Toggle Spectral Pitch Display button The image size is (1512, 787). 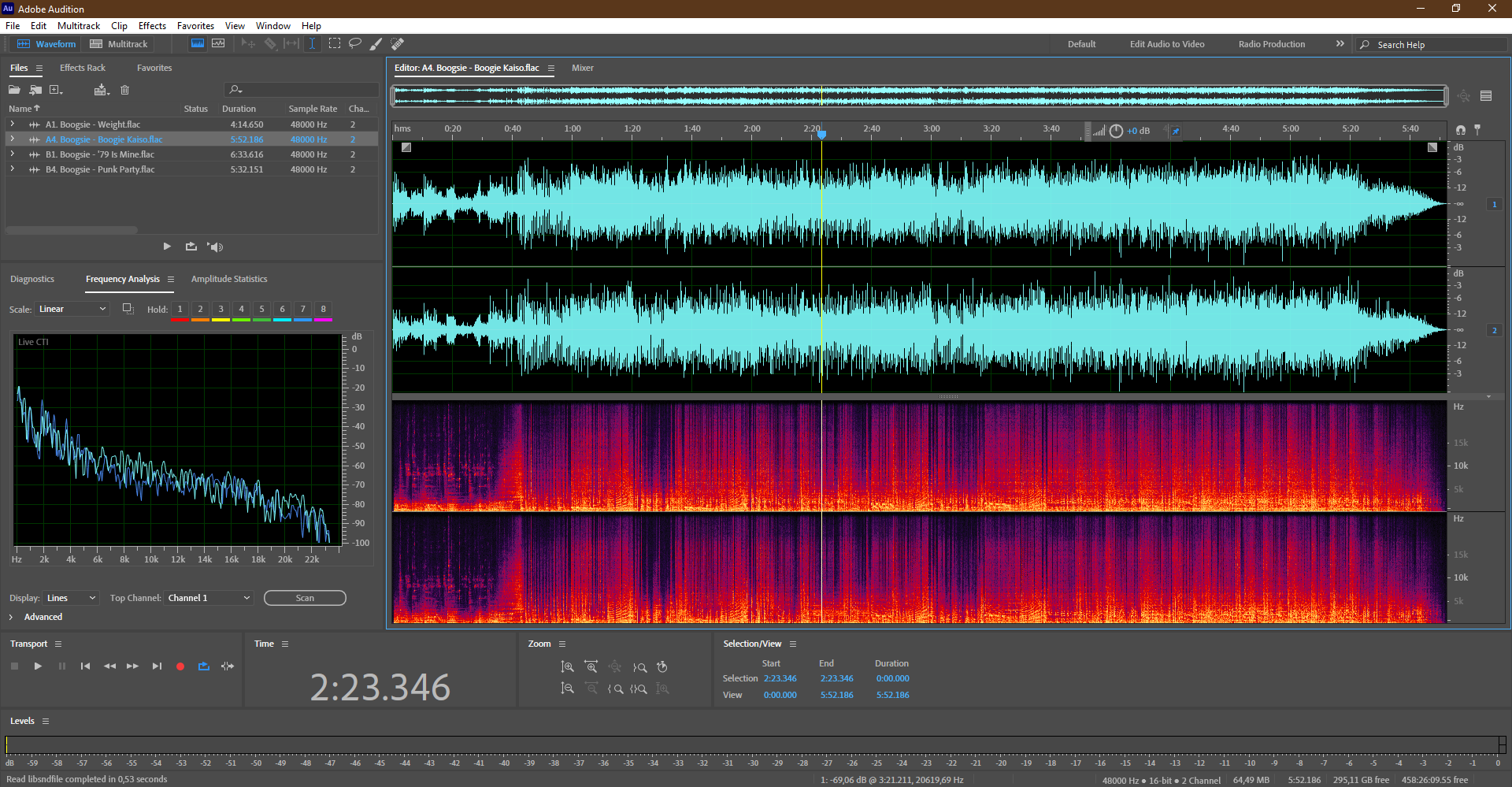218,44
